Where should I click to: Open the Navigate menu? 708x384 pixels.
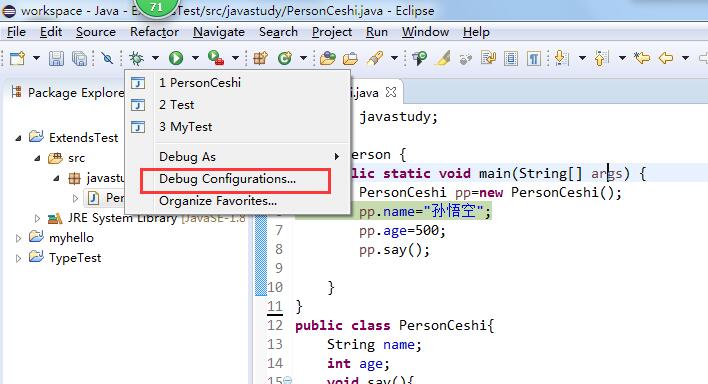click(219, 32)
